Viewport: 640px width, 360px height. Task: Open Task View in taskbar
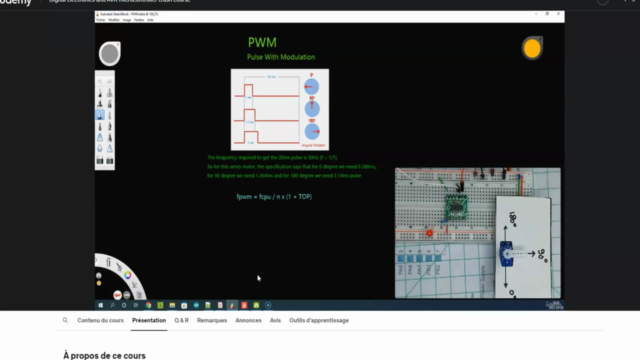point(136,305)
